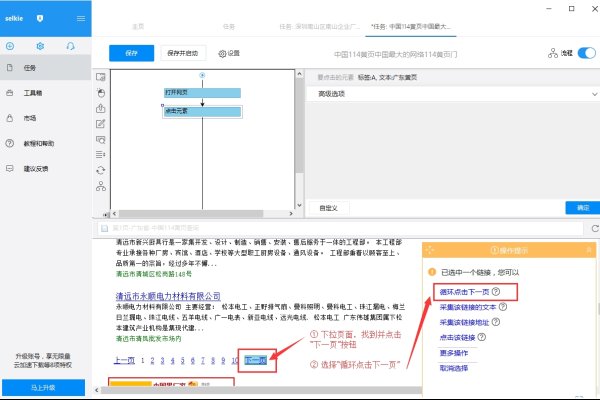This screenshot has width=600, height=400.
Task: Open the 主页 tab
Action: [138, 26]
